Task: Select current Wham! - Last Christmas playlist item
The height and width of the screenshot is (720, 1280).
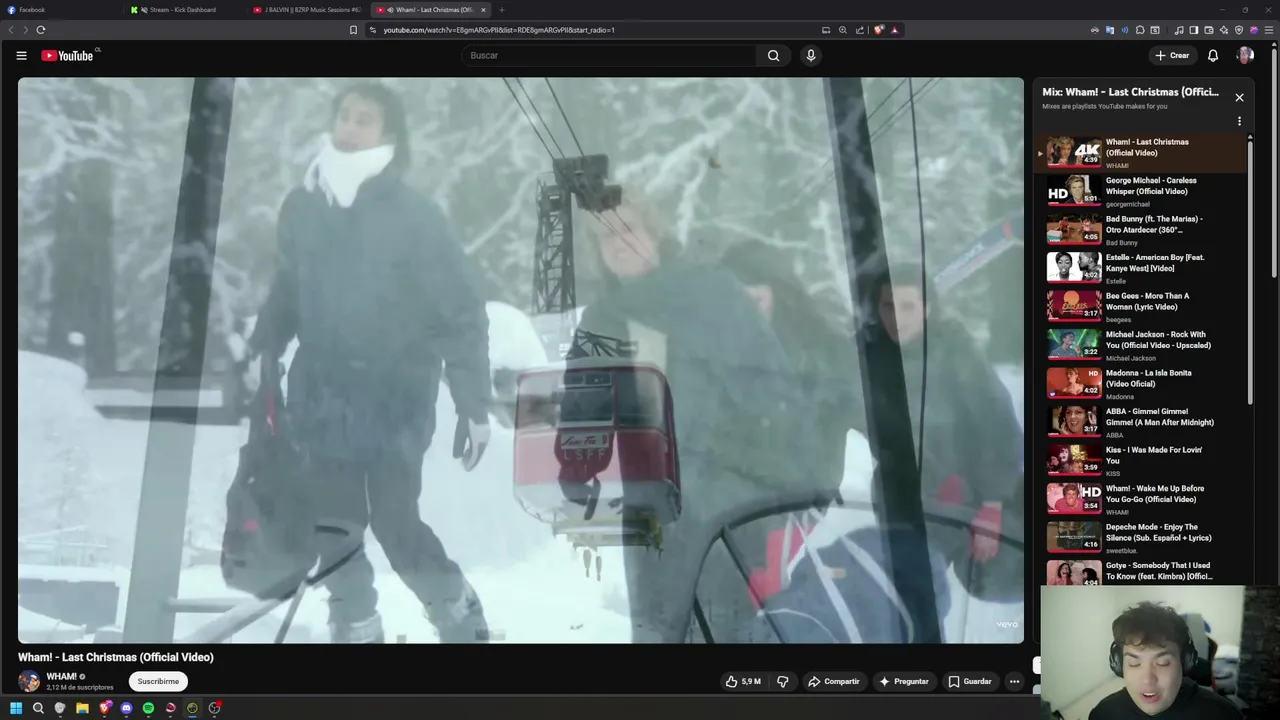Action: click(1140, 153)
